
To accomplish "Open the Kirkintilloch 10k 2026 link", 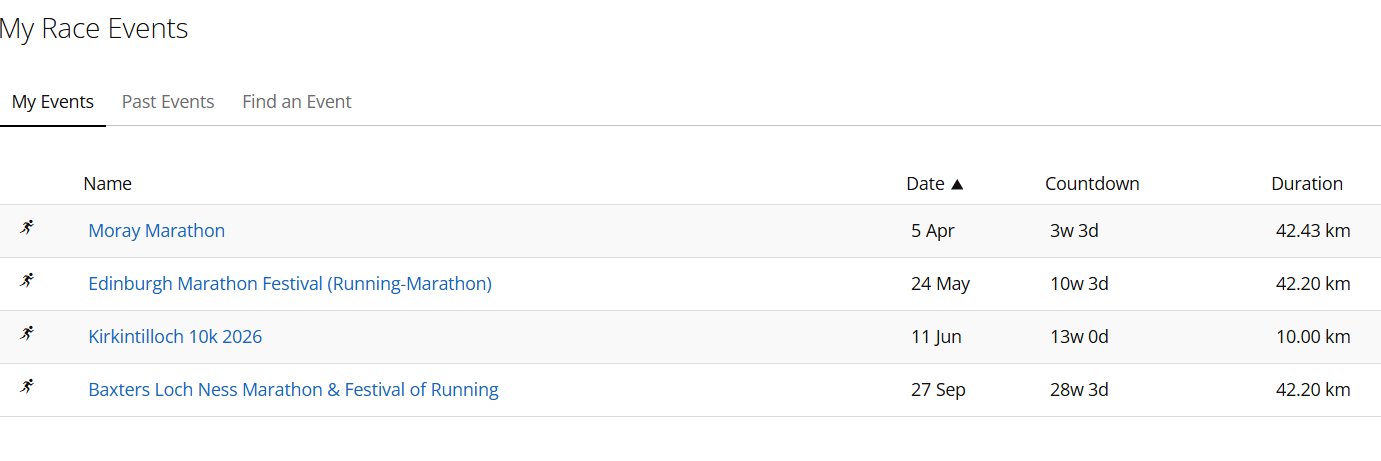I will tap(175, 337).
